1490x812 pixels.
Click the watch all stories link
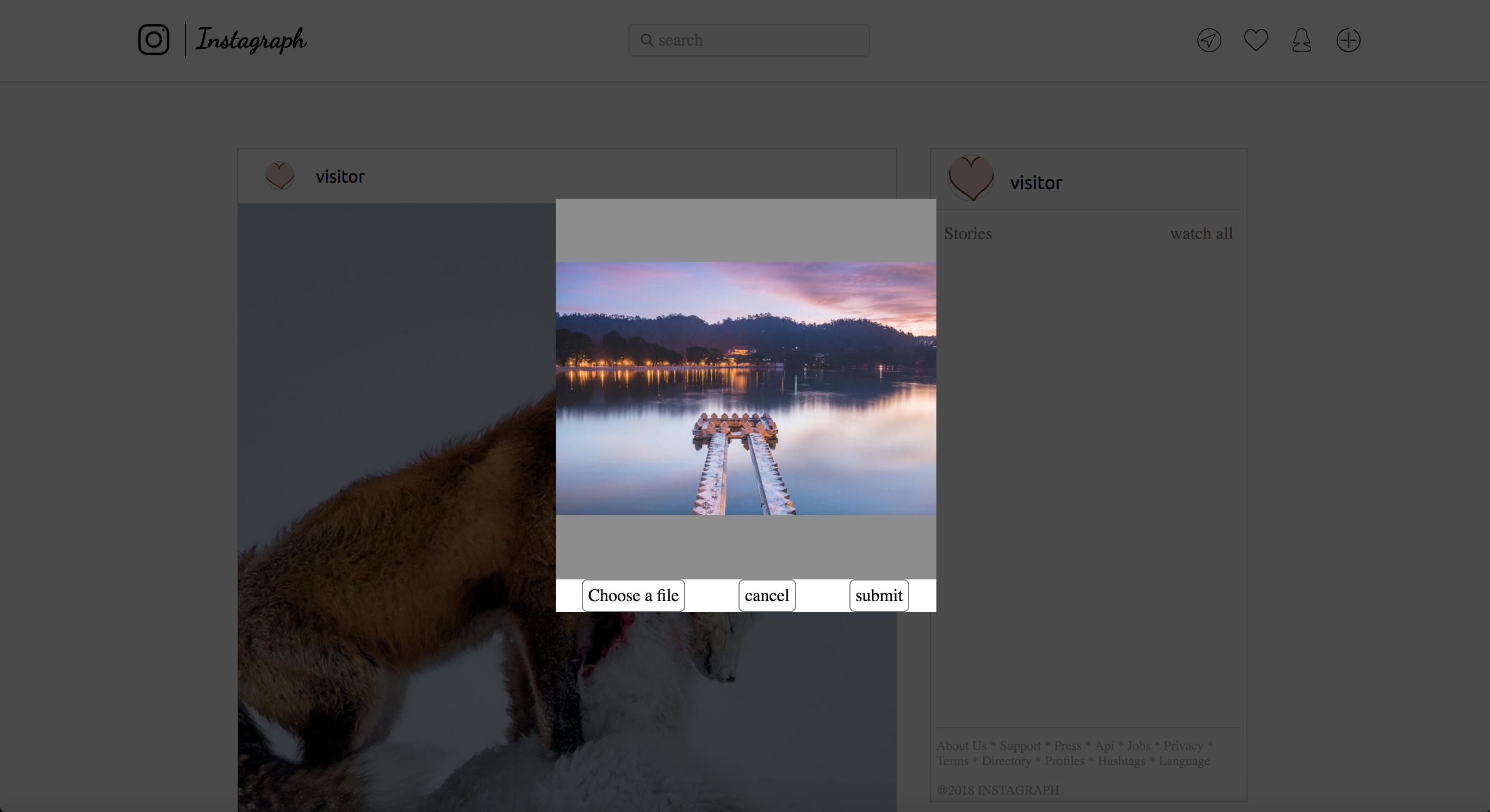(1201, 234)
